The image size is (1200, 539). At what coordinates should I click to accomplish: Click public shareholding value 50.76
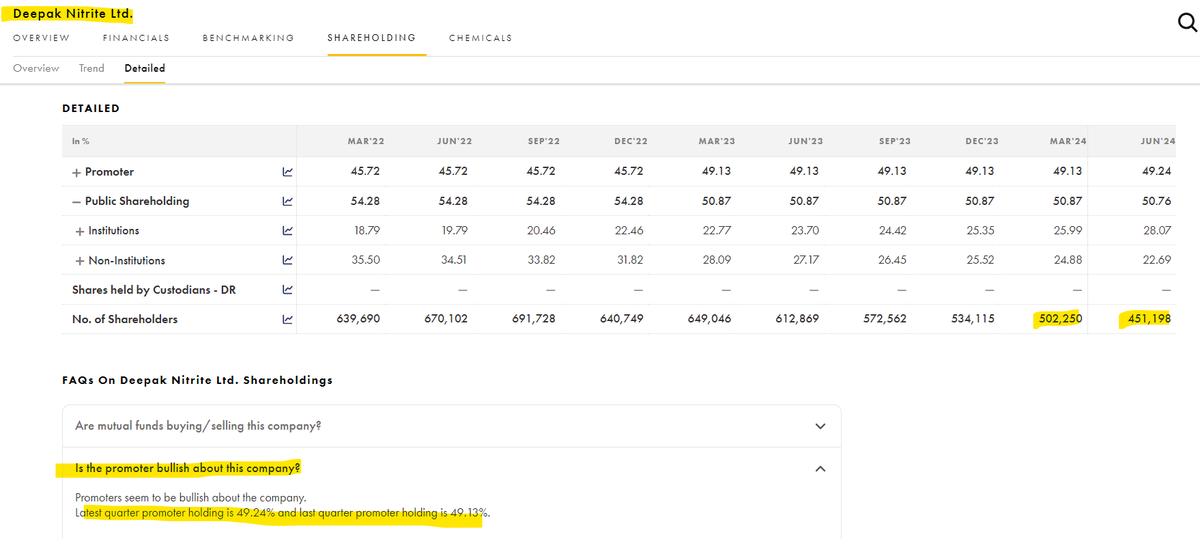1159,201
